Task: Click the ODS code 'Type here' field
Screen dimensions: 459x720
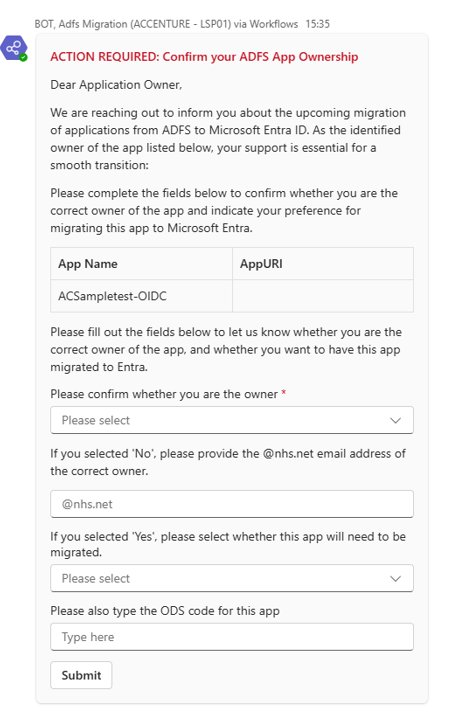Action: pos(232,637)
